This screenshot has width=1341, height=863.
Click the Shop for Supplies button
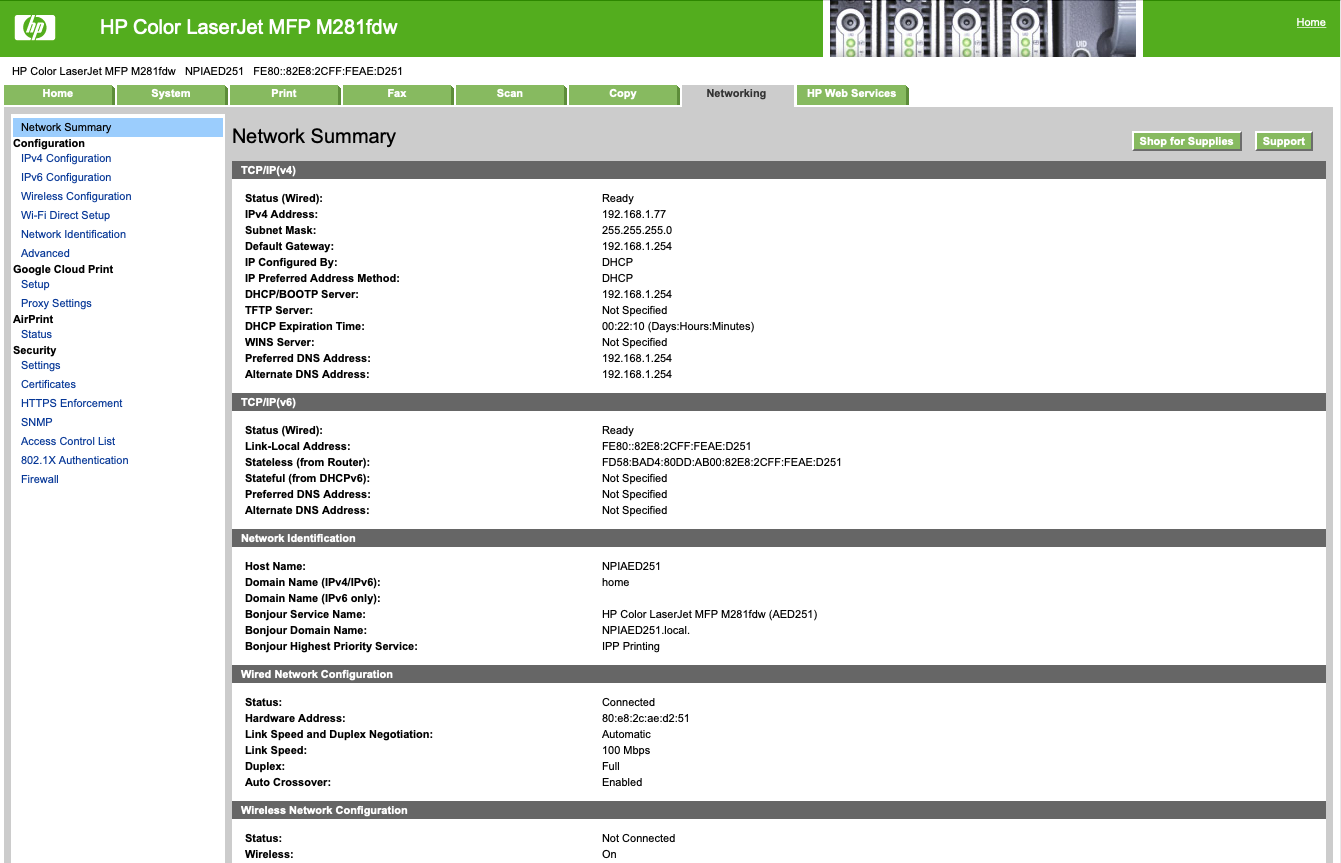point(1186,141)
